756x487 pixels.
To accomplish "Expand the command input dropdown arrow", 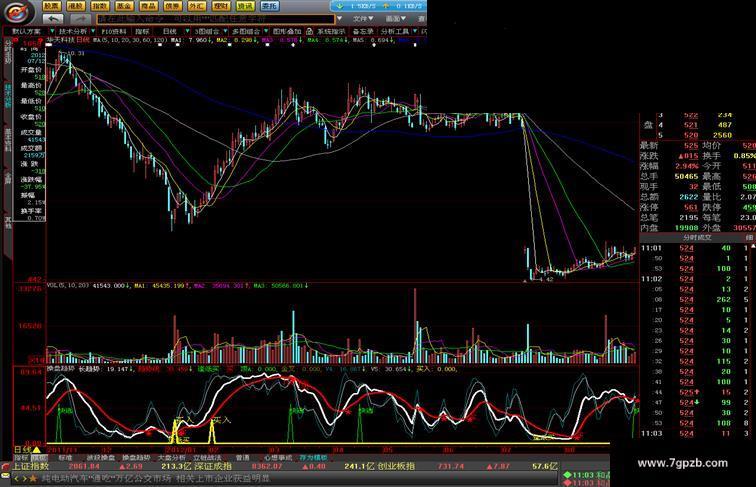I will pos(339,19).
